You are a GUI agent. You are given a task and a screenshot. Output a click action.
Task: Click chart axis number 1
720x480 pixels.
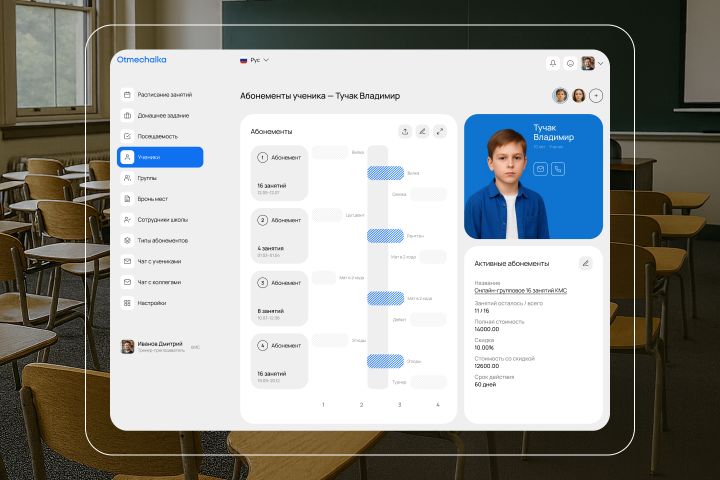pos(323,405)
